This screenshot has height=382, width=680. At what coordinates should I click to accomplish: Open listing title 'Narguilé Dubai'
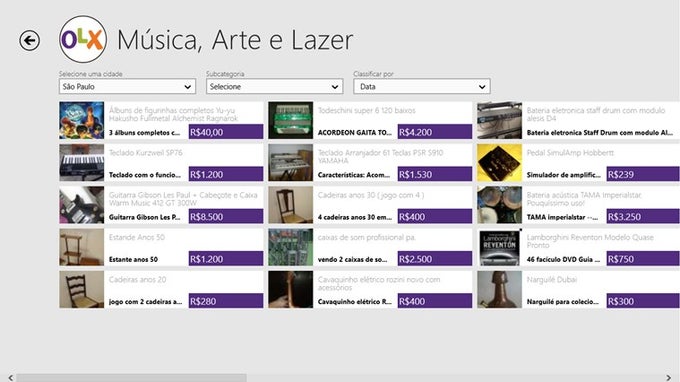click(552, 280)
